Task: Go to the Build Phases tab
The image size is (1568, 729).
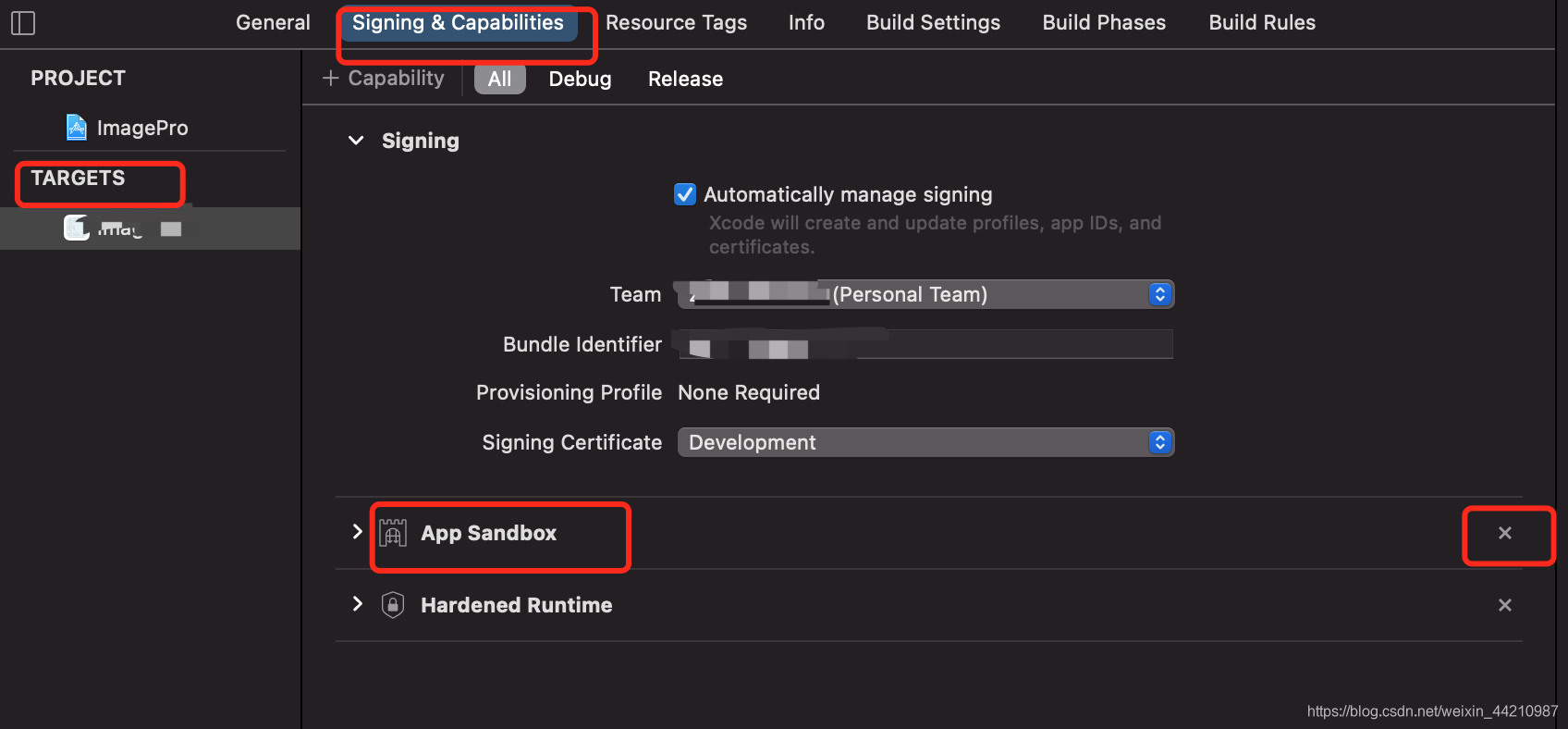Action: pyautogui.click(x=1104, y=23)
